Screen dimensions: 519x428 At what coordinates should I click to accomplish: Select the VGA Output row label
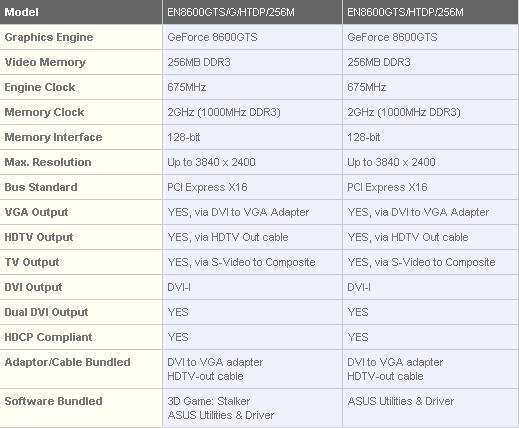(x=36, y=212)
